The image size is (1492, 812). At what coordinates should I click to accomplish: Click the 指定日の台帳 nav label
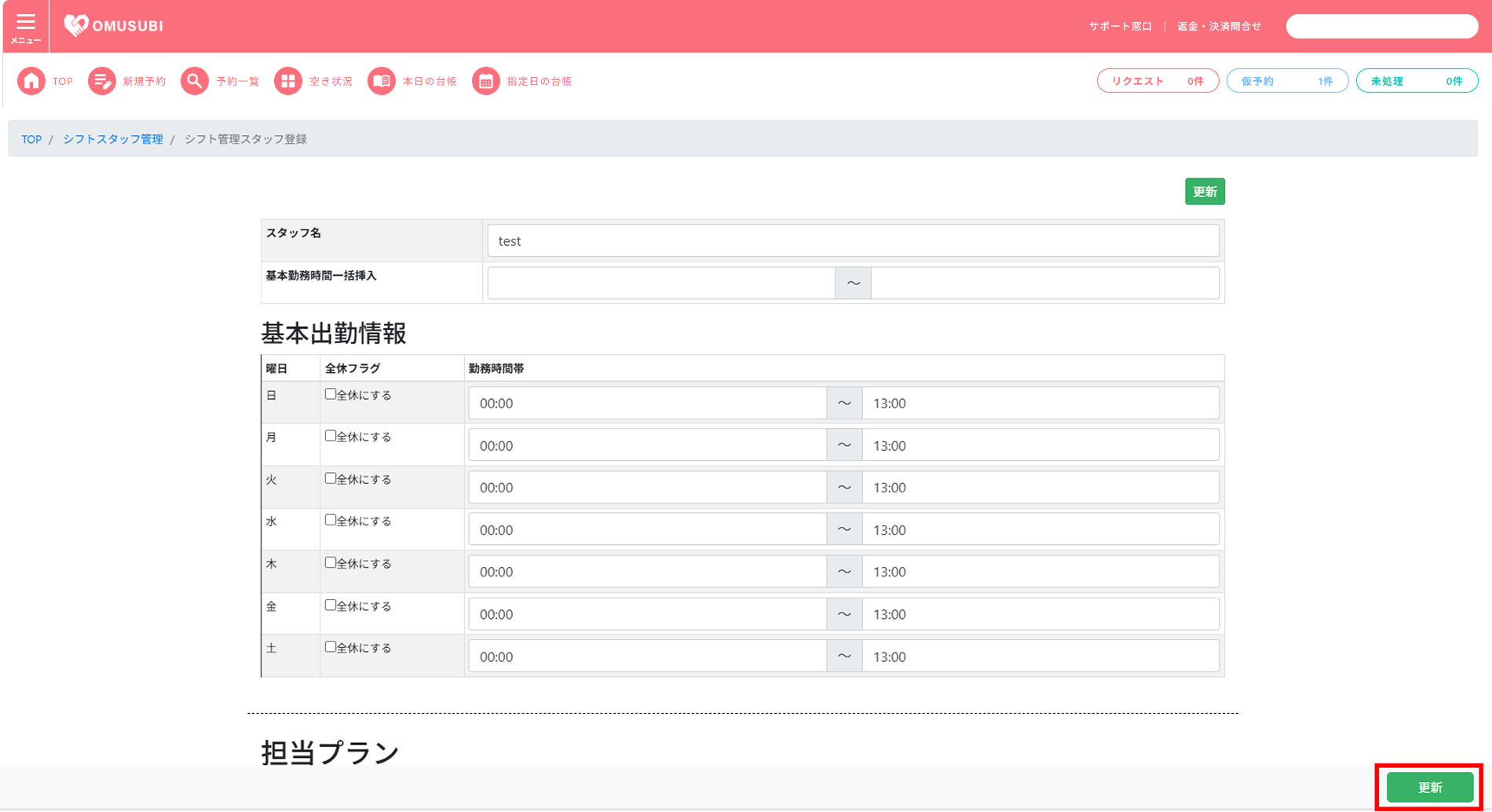click(x=539, y=81)
